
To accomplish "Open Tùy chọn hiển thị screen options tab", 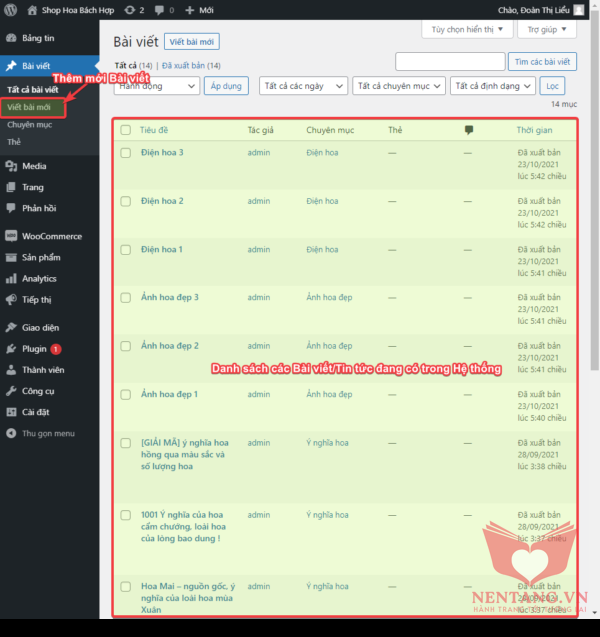I will pyautogui.click(x=463, y=30).
